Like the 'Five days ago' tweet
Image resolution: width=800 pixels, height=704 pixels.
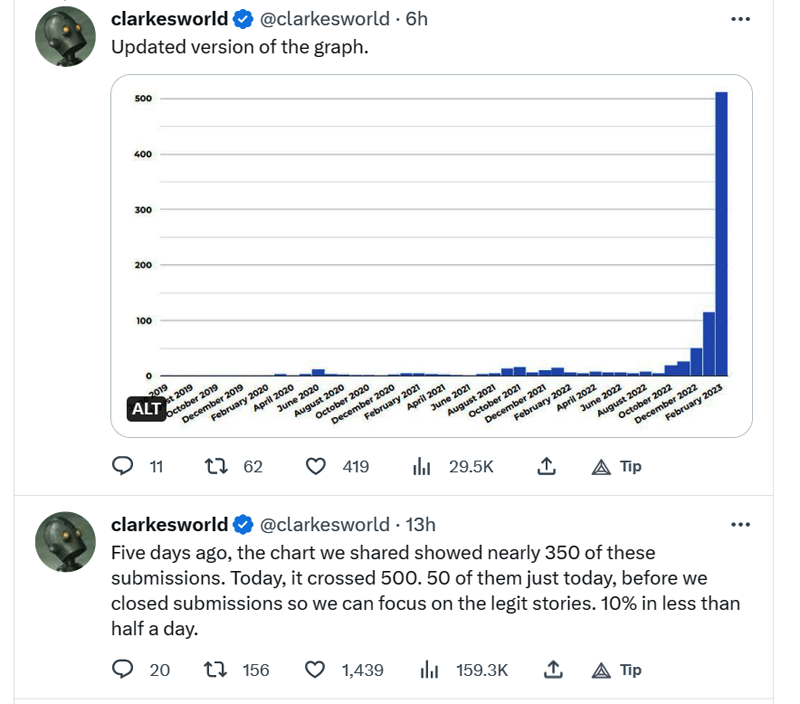(x=317, y=670)
